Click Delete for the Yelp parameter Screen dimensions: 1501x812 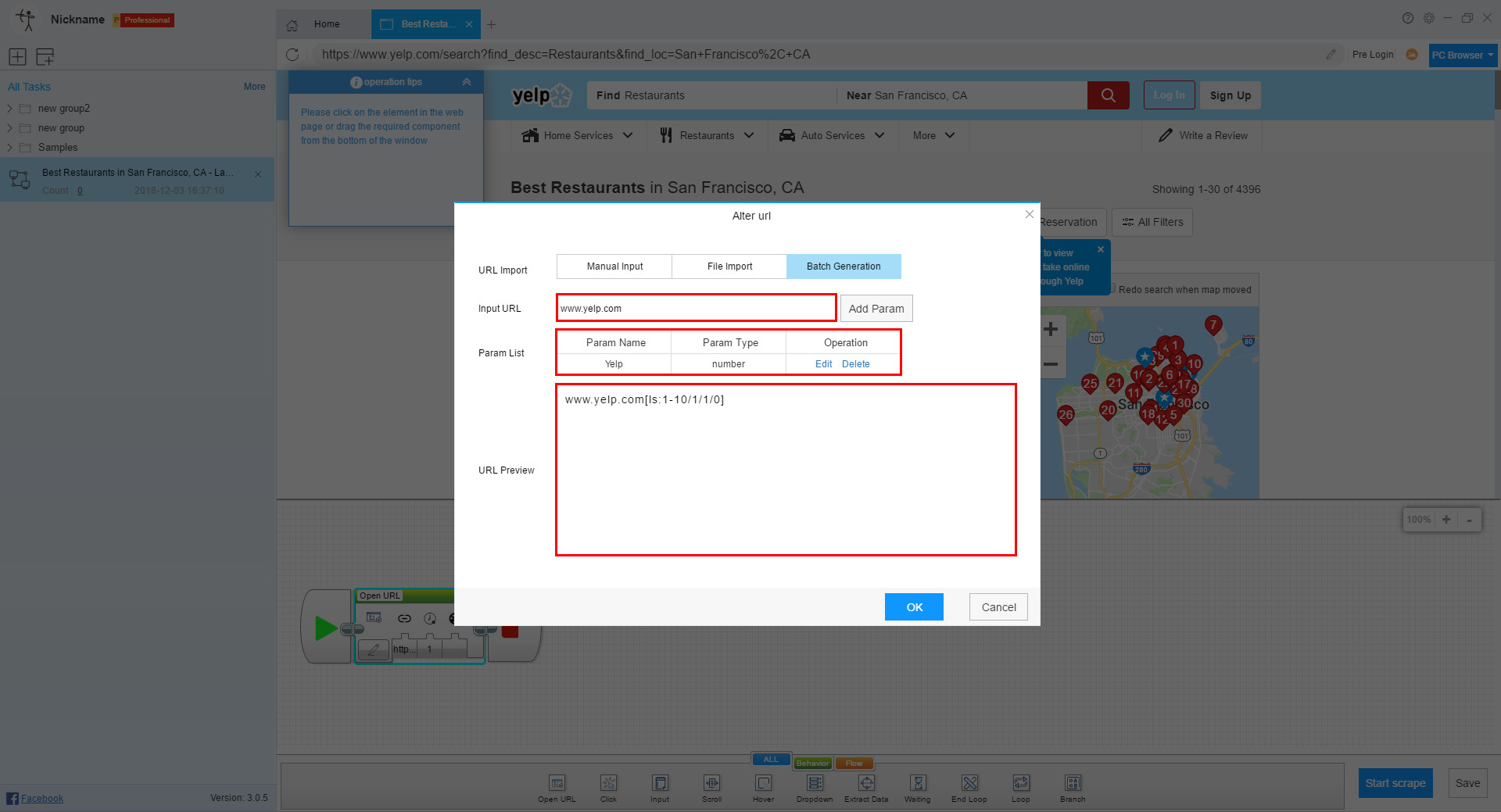855,364
